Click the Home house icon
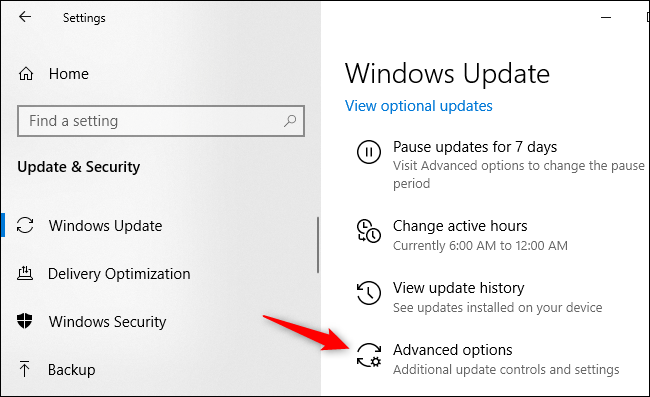This screenshot has width=650, height=397. [x=26, y=74]
